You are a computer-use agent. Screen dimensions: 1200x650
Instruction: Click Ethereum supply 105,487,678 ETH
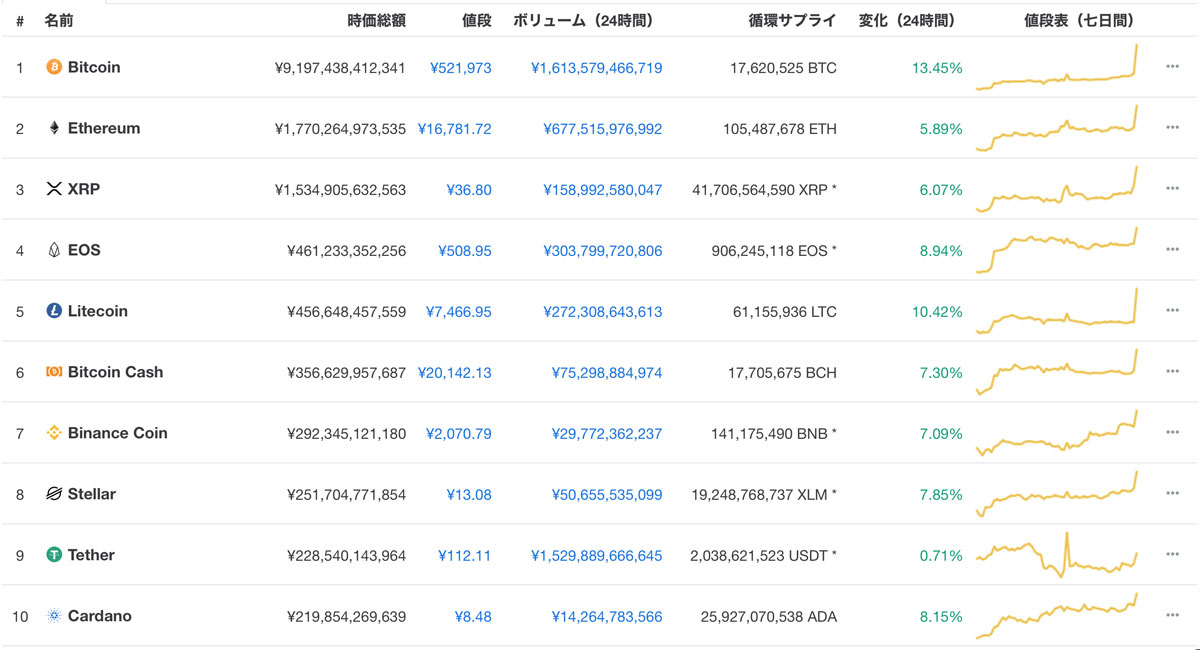(x=780, y=129)
